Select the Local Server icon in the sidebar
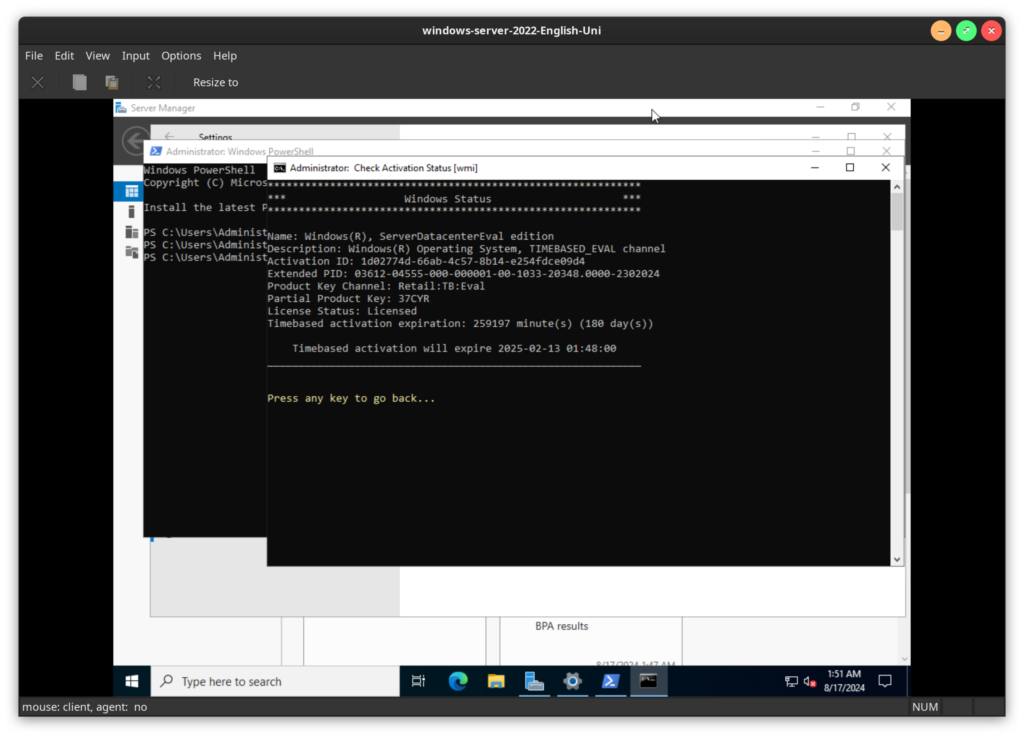1024x737 pixels. [x=131, y=212]
